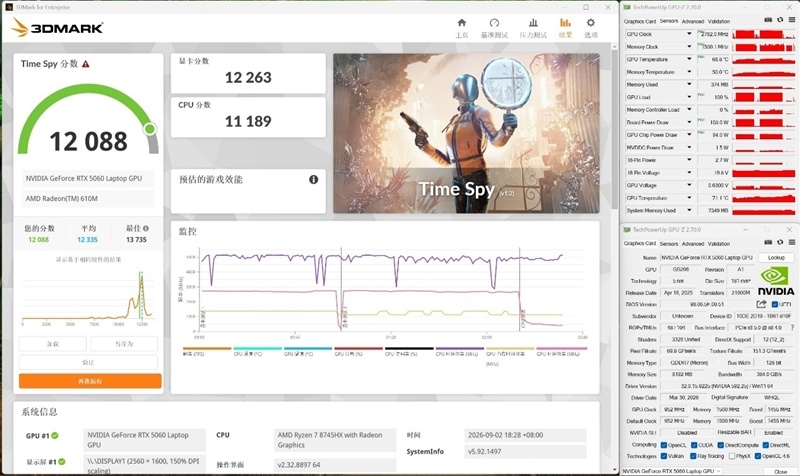The height and width of the screenshot is (476, 800).
Task: Open Validation tab in GPU-Z Graphics Card window
Action: 719,244
